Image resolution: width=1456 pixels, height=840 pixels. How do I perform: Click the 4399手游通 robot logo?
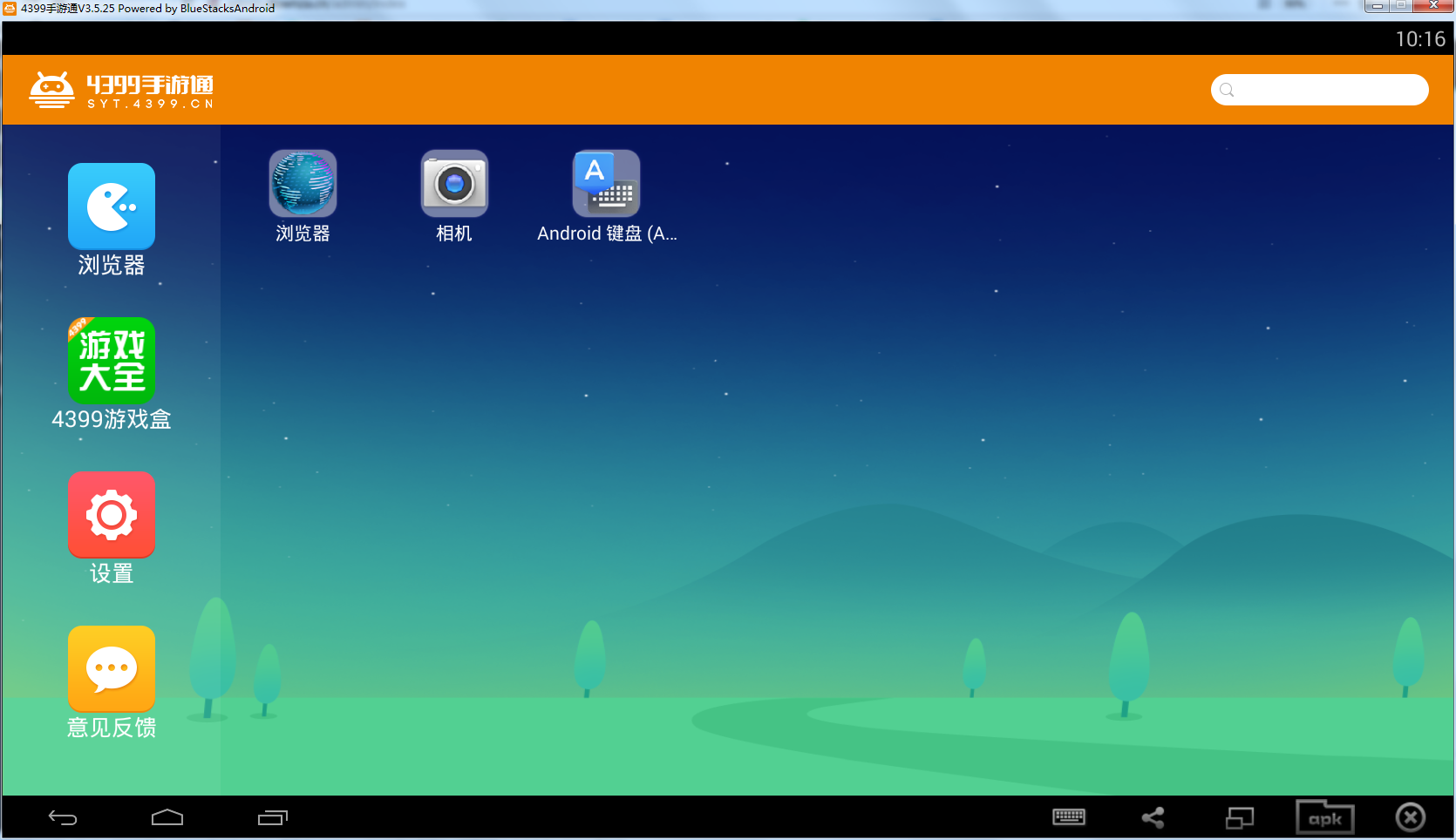click(x=51, y=90)
